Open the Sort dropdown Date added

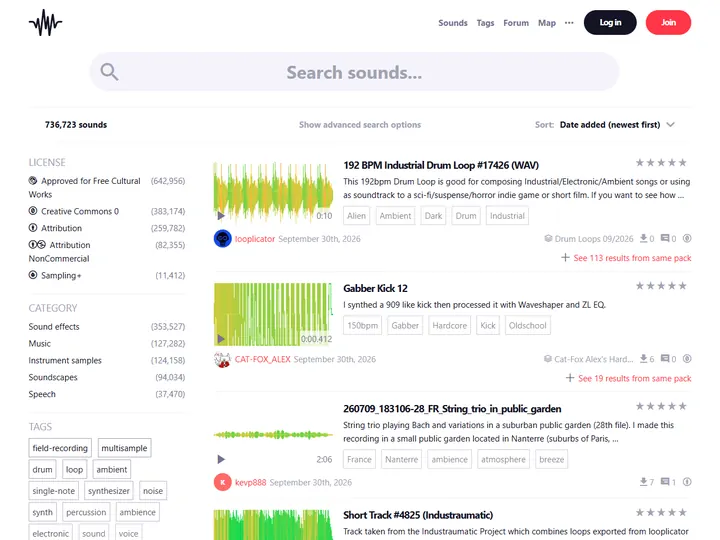[x=617, y=124]
